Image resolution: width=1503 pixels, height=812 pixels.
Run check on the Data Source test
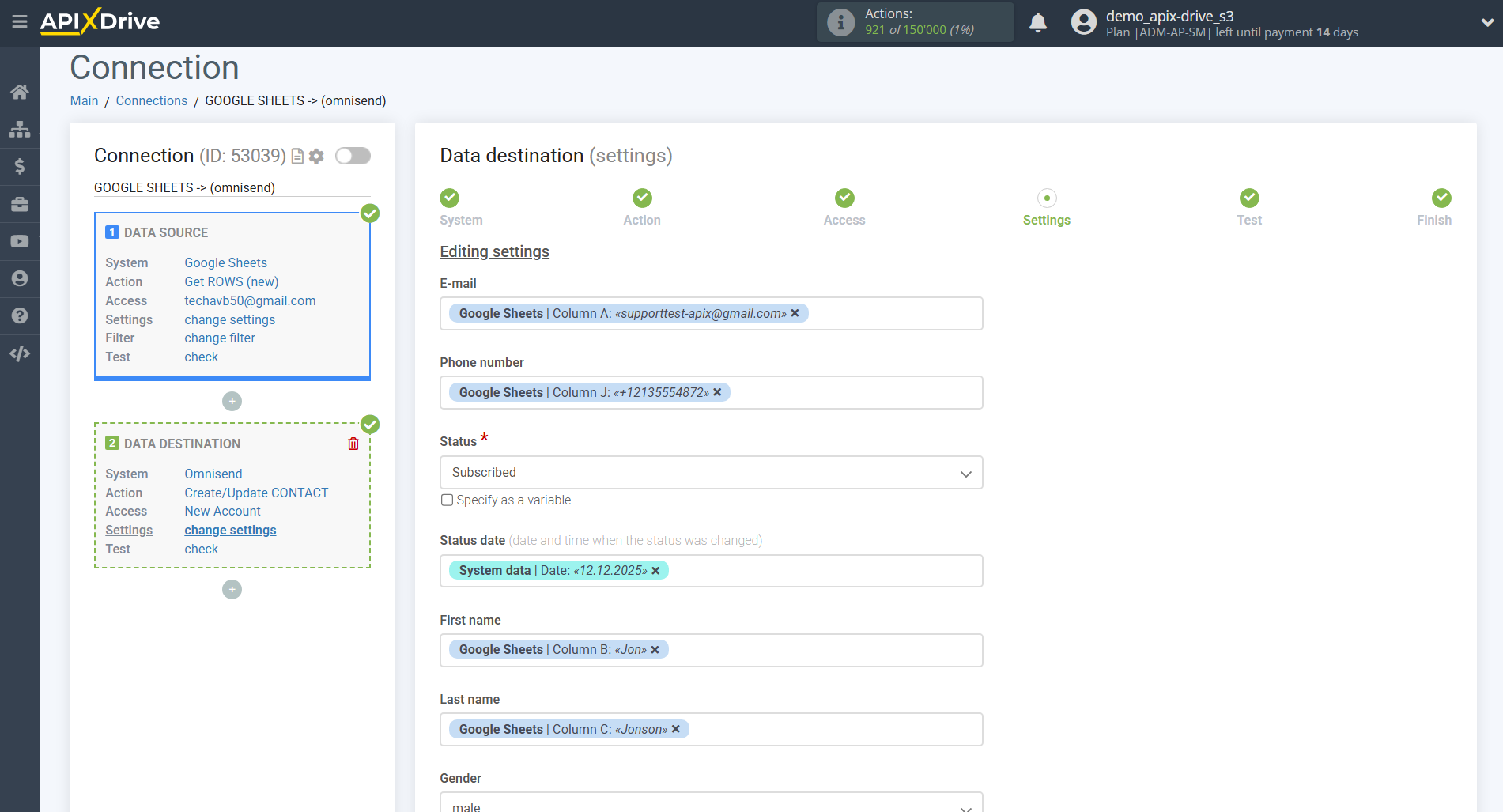201,357
